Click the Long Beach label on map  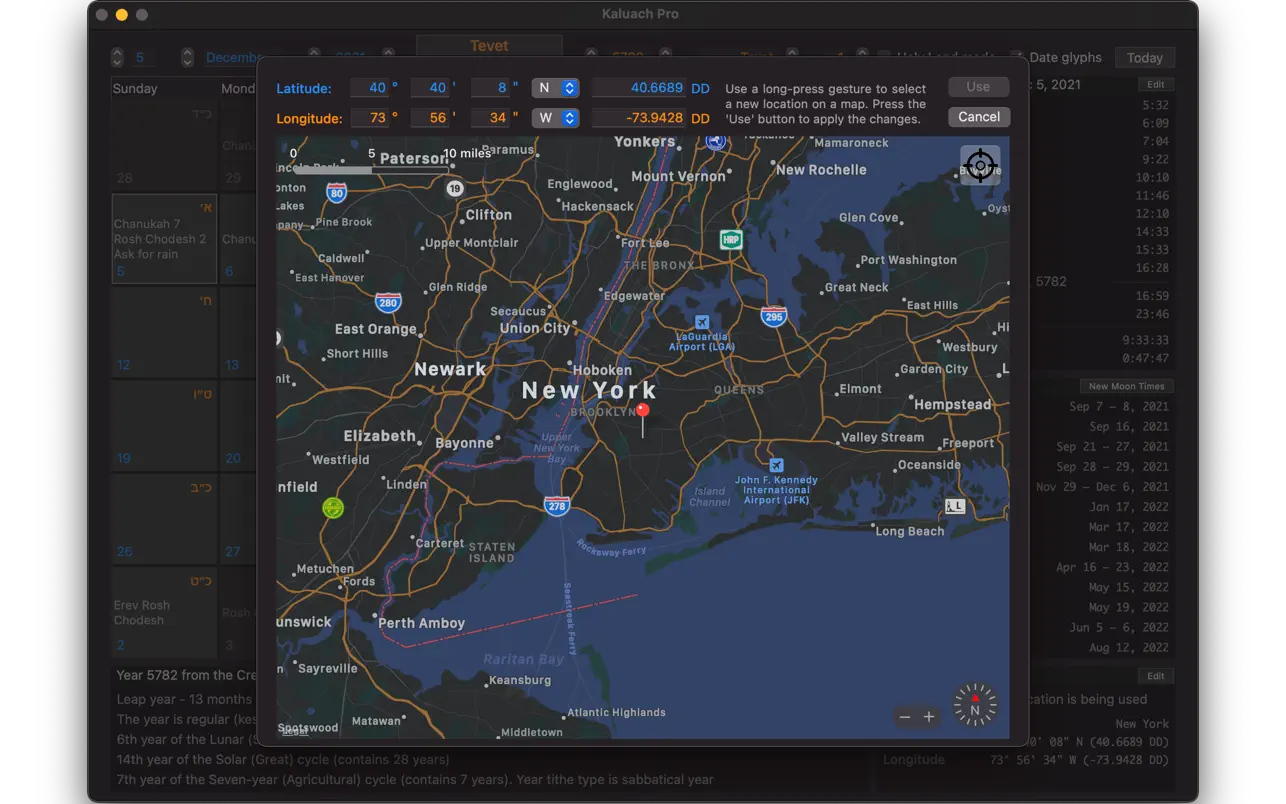pyautogui.click(x=910, y=531)
